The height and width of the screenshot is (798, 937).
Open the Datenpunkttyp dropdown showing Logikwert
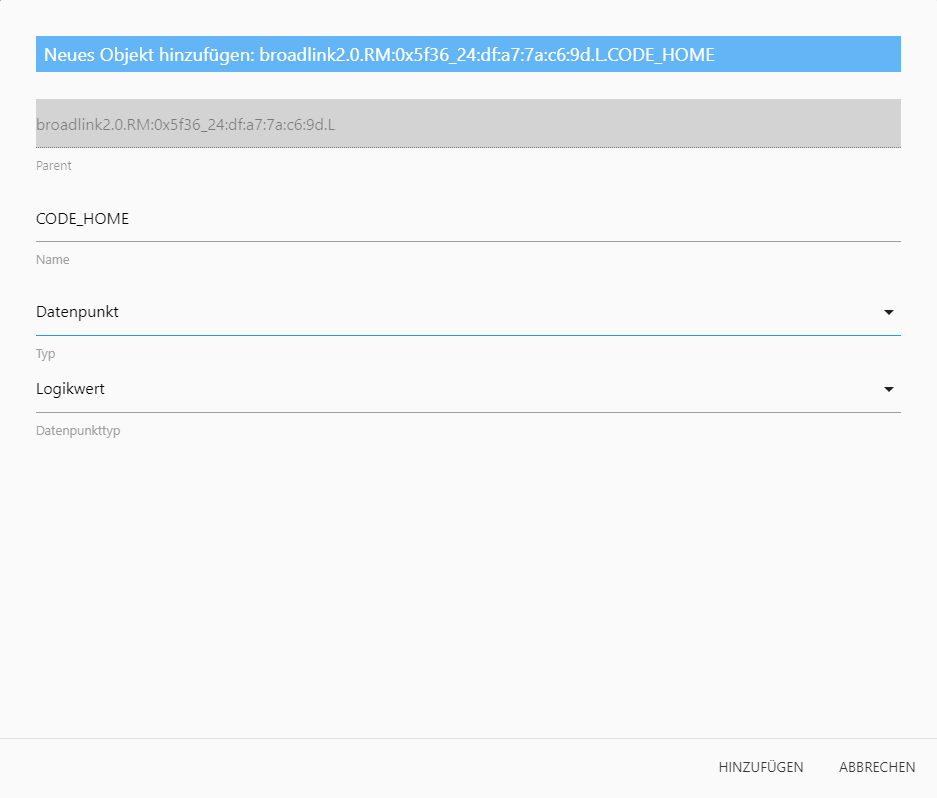click(468, 389)
